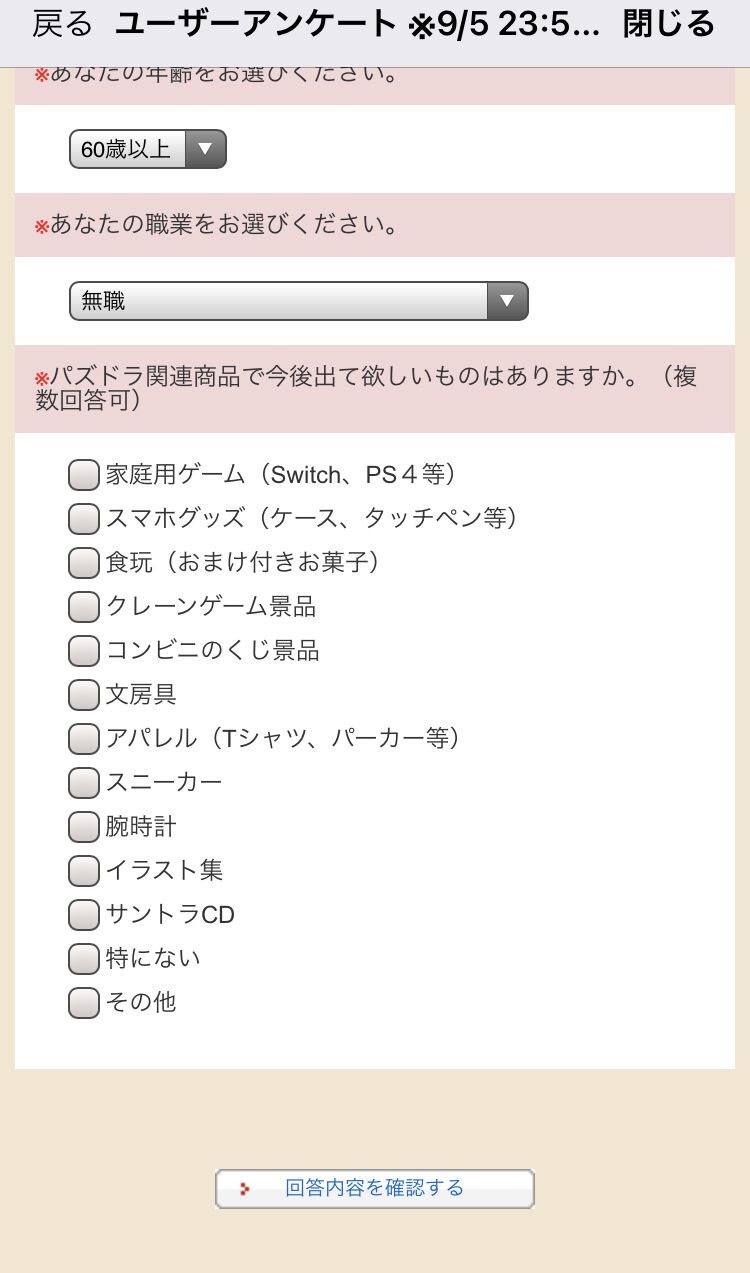Click 回答内容を確認する to confirm answers

[x=375, y=1189]
